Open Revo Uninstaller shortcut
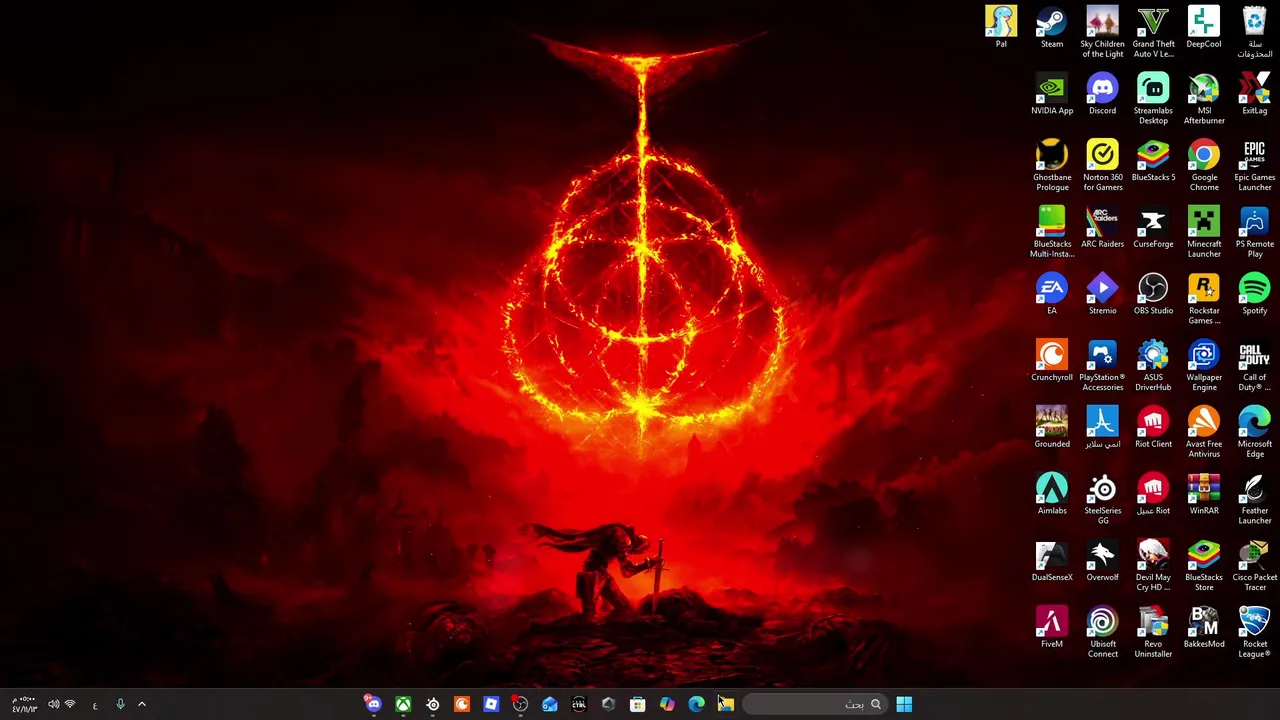1280x720 pixels. 1153,633
